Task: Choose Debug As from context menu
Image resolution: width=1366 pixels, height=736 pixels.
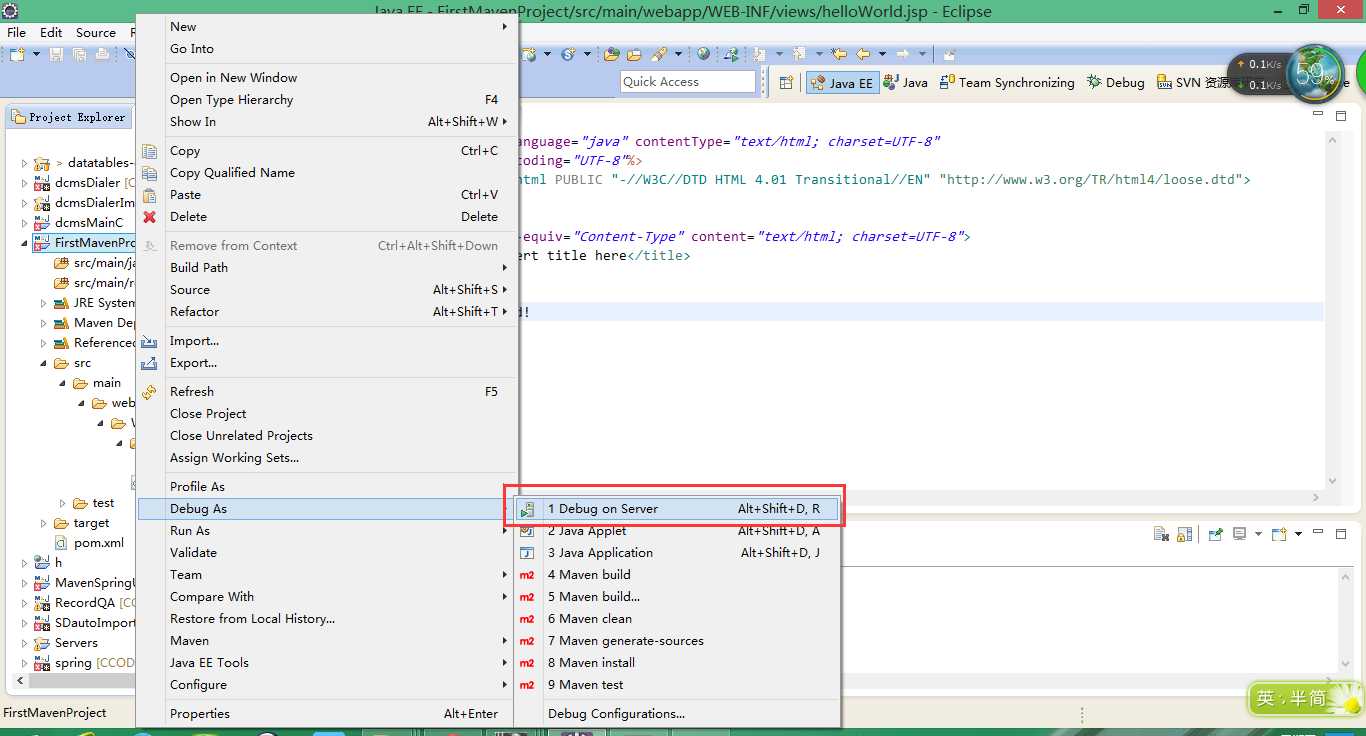Action: [327, 509]
